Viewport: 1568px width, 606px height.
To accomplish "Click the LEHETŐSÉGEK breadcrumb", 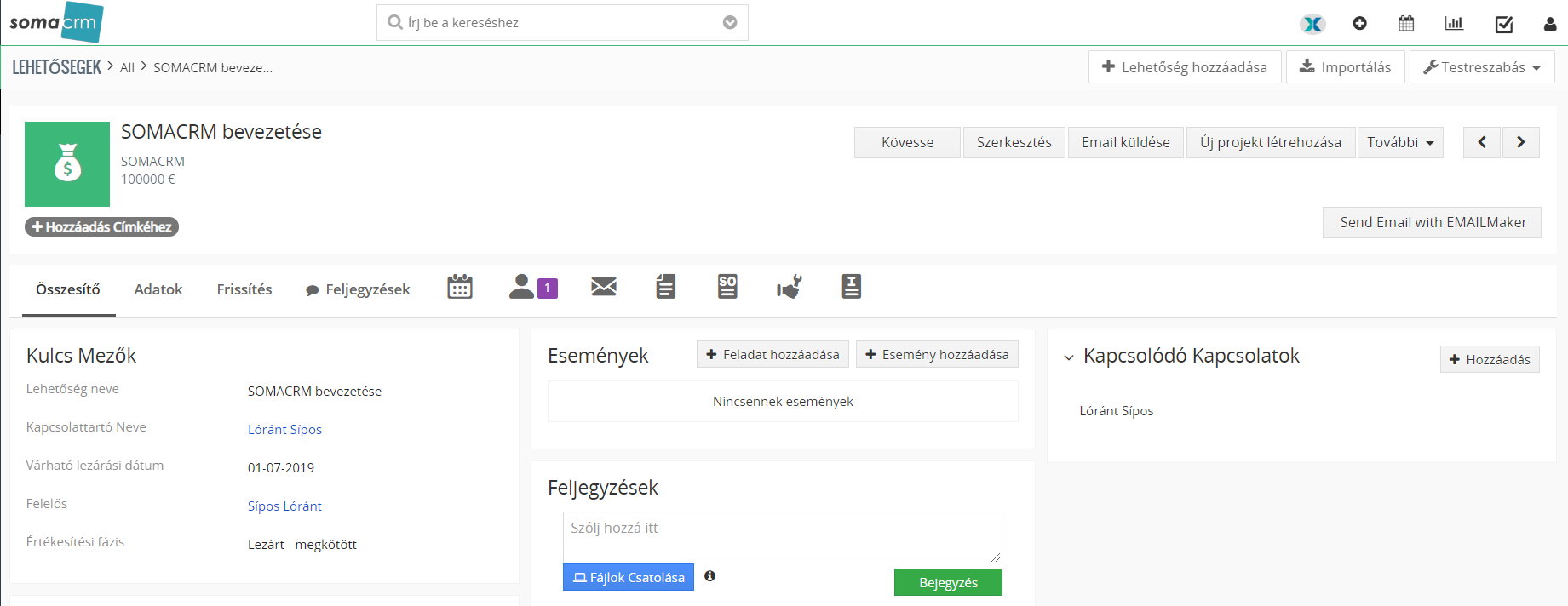I will coord(56,67).
